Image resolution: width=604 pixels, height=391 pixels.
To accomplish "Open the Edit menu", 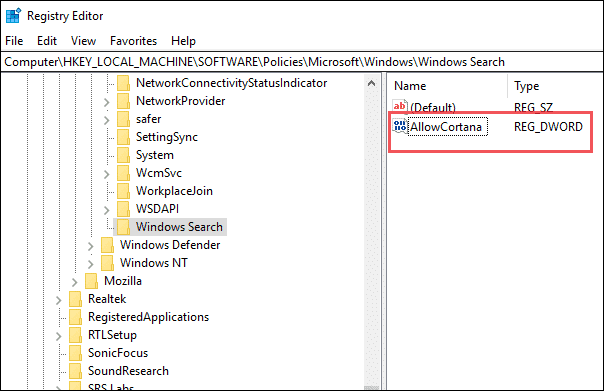I will click(x=47, y=41).
